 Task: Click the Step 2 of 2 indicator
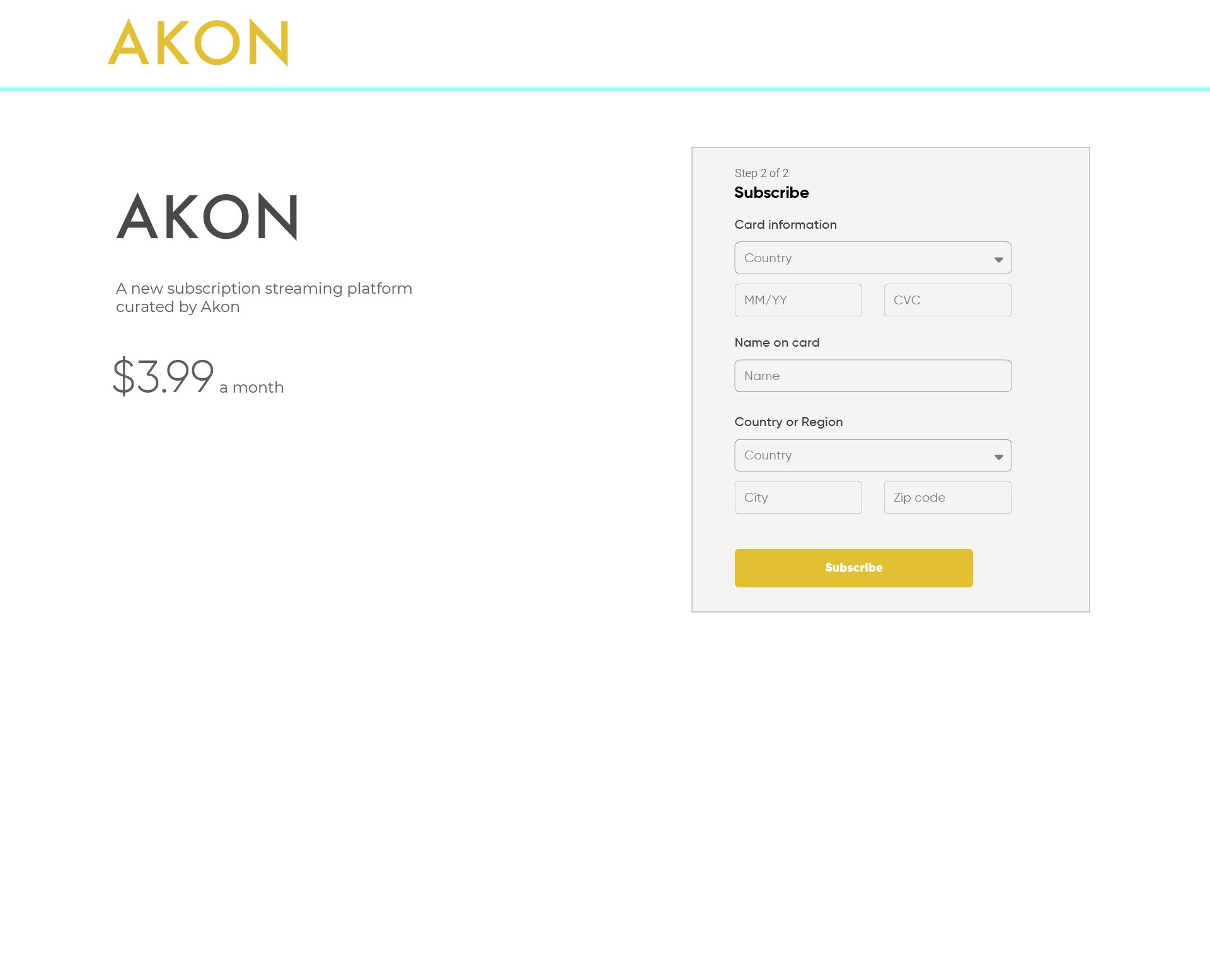click(x=761, y=173)
